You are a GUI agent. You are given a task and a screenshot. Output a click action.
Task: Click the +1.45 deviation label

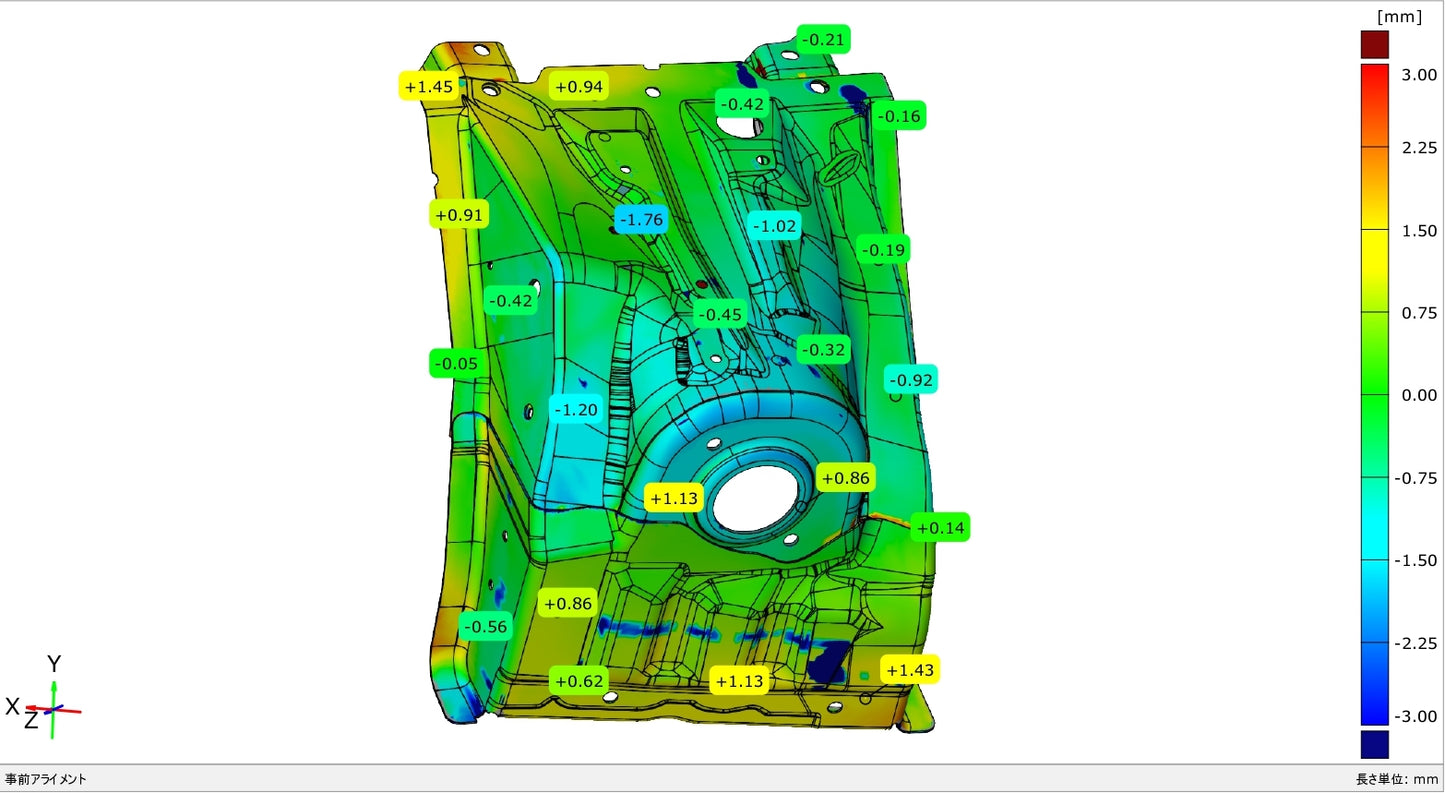(x=429, y=87)
